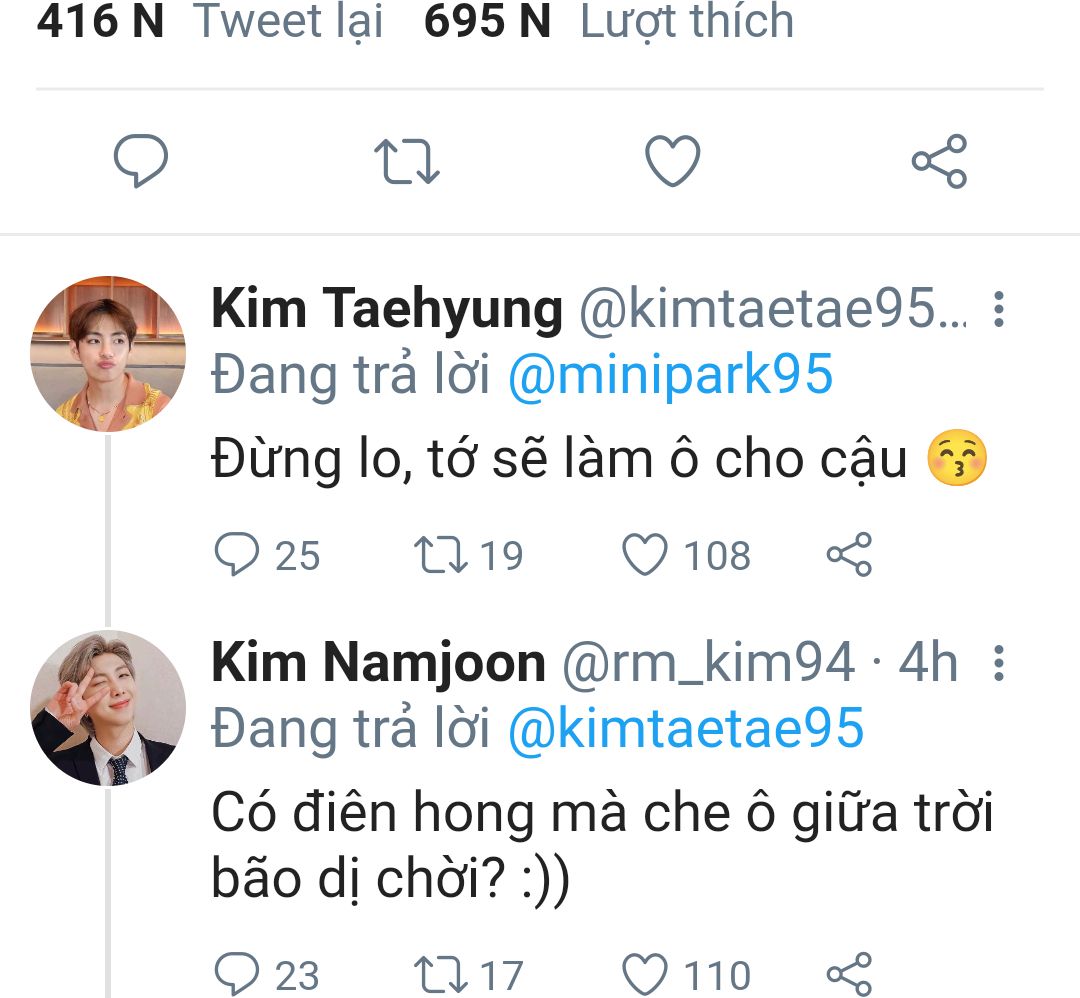Open Kim Taehyung's profile picture

pyautogui.click(x=108, y=353)
